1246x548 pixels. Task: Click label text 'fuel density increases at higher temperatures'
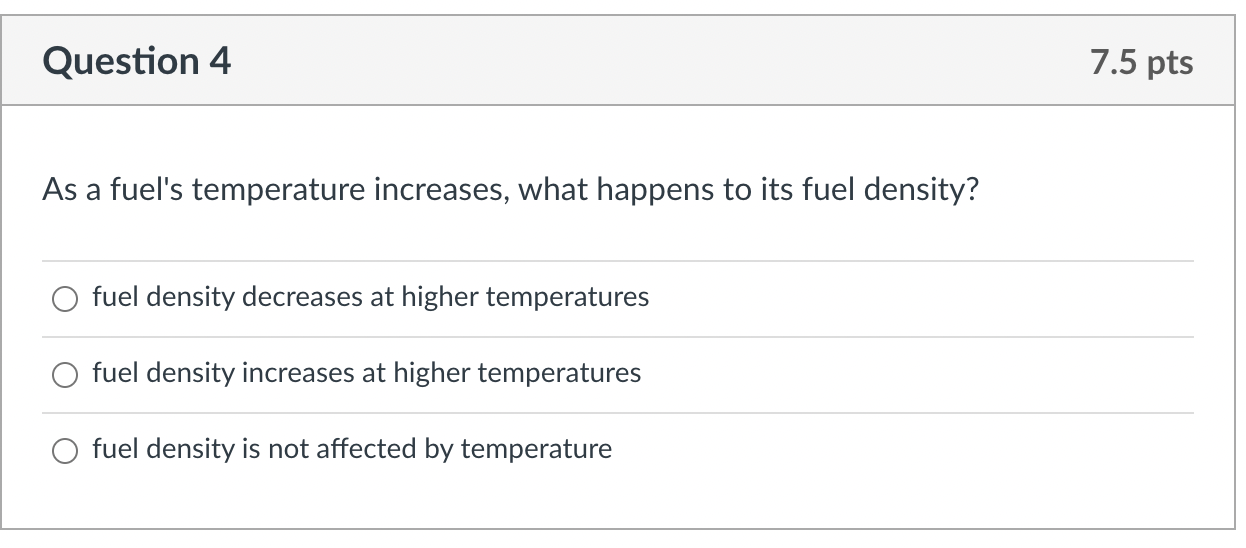[367, 373]
